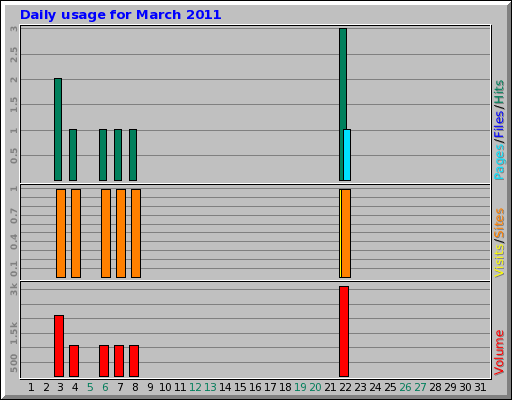The height and width of the screenshot is (400, 512).
Task: Click day label '1' on the x-axis
Action: pyautogui.click(x=31, y=387)
